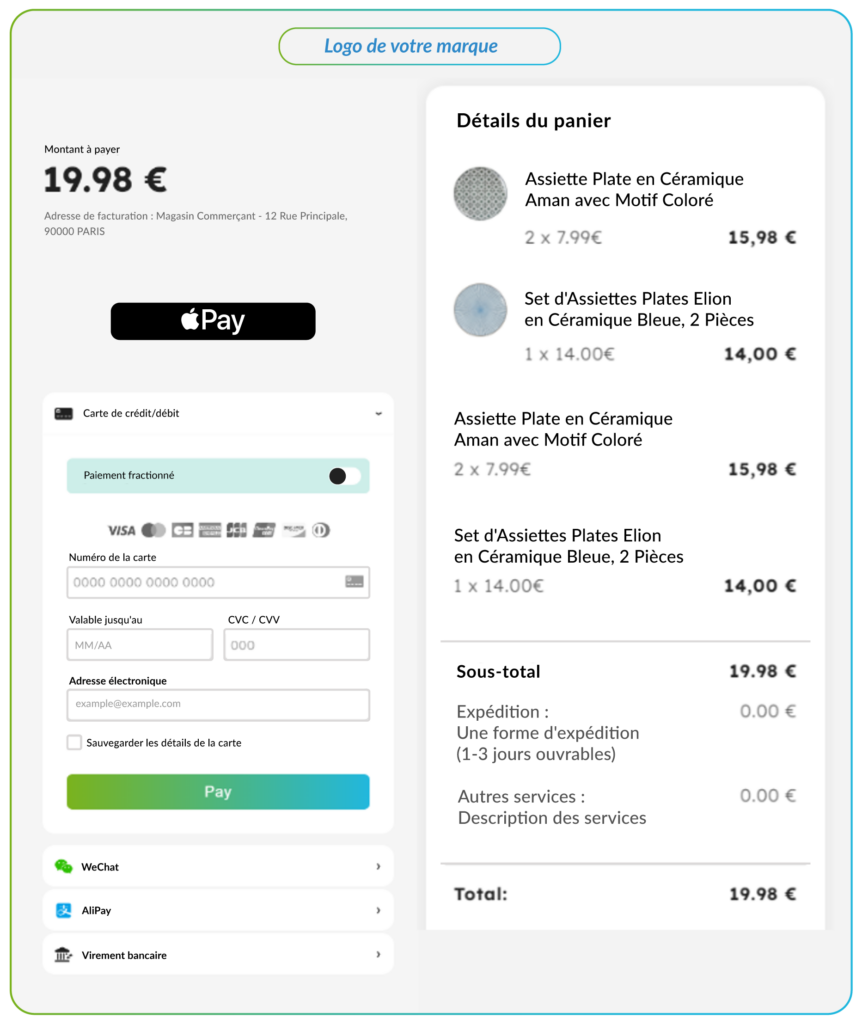Click the VISA card brand logo

tap(121, 530)
